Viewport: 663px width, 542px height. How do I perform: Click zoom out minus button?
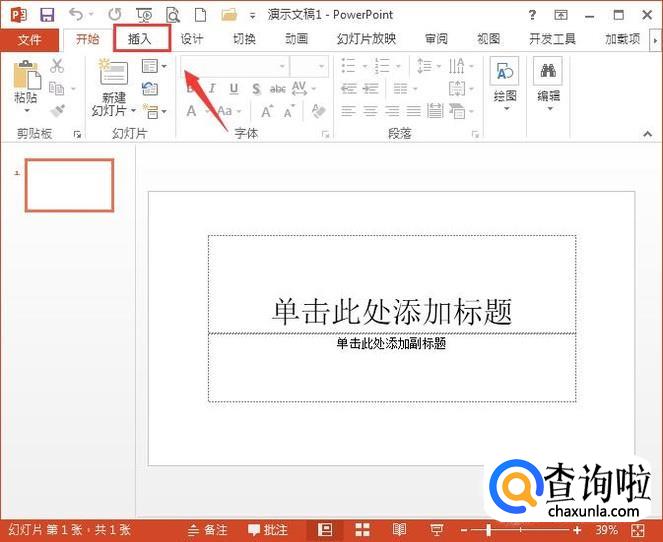pos(464,530)
